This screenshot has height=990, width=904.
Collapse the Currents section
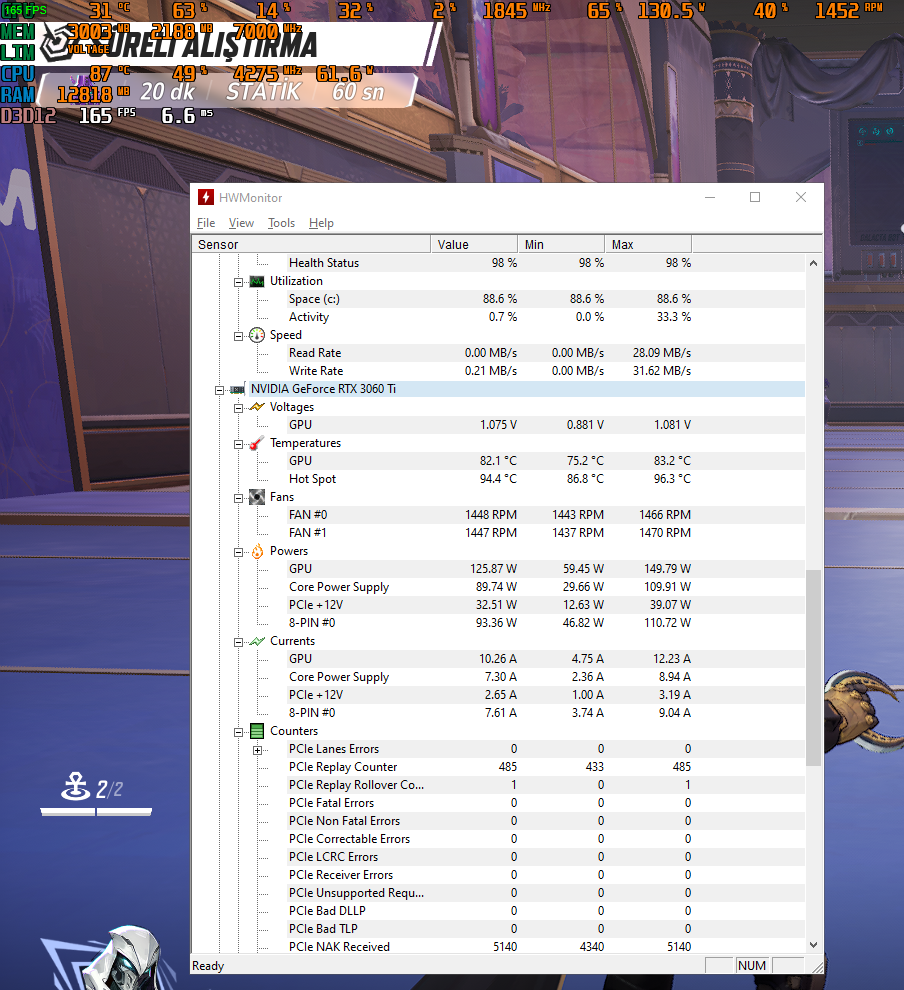click(x=238, y=642)
